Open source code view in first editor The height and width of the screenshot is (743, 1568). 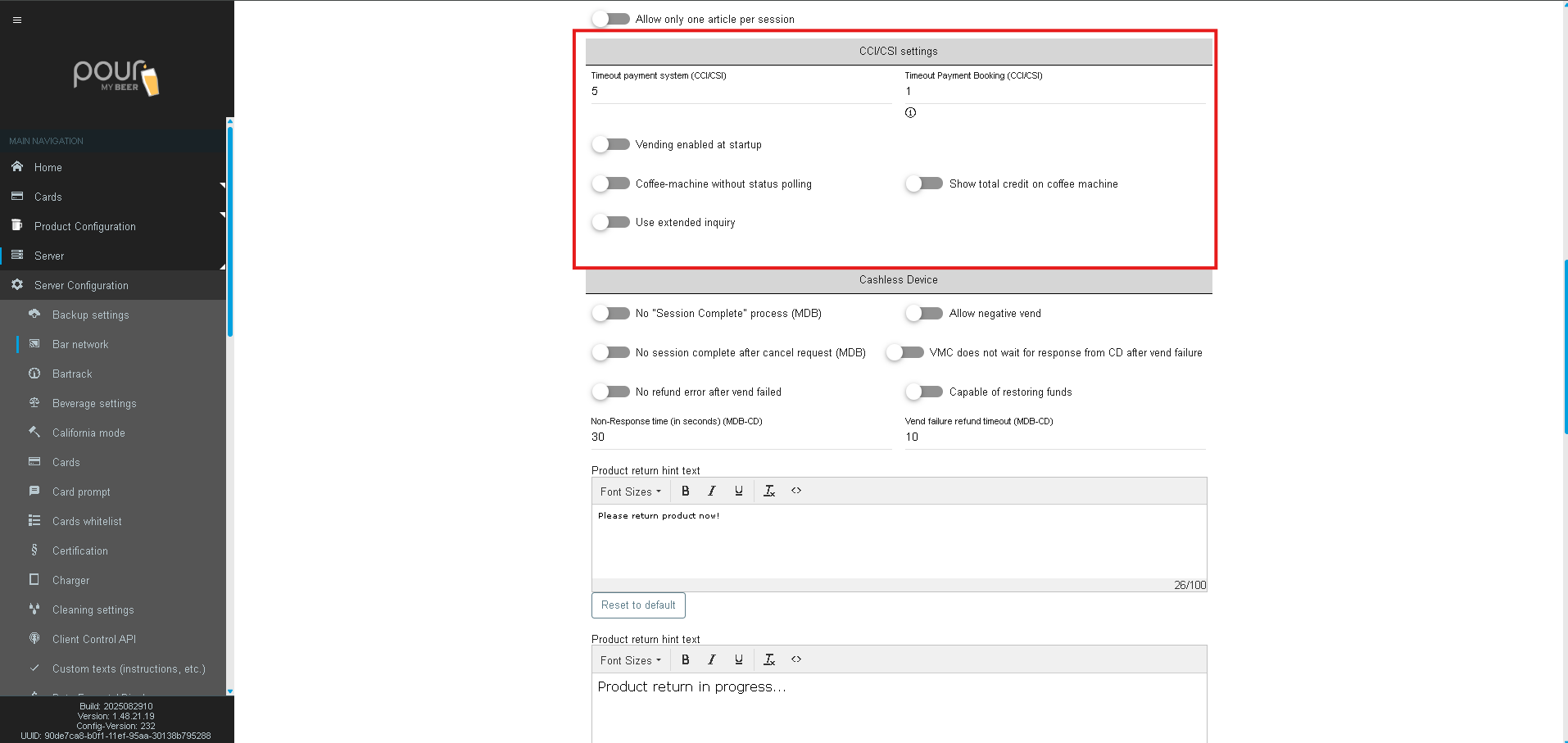click(796, 492)
